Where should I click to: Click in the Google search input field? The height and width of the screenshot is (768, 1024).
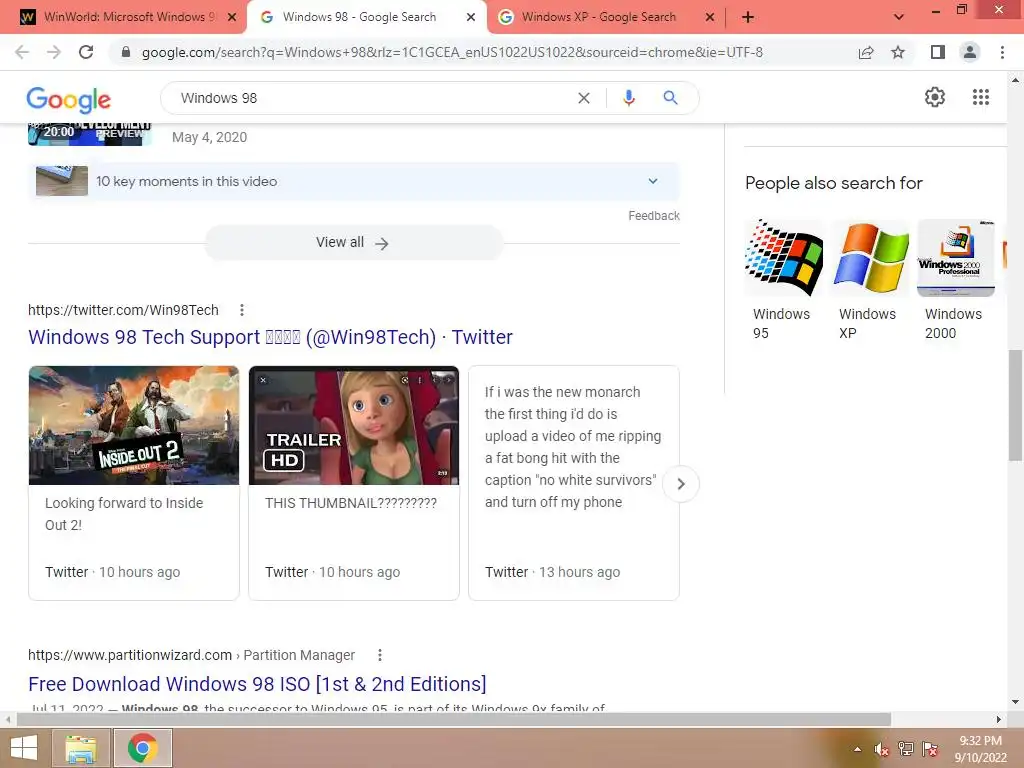point(372,98)
